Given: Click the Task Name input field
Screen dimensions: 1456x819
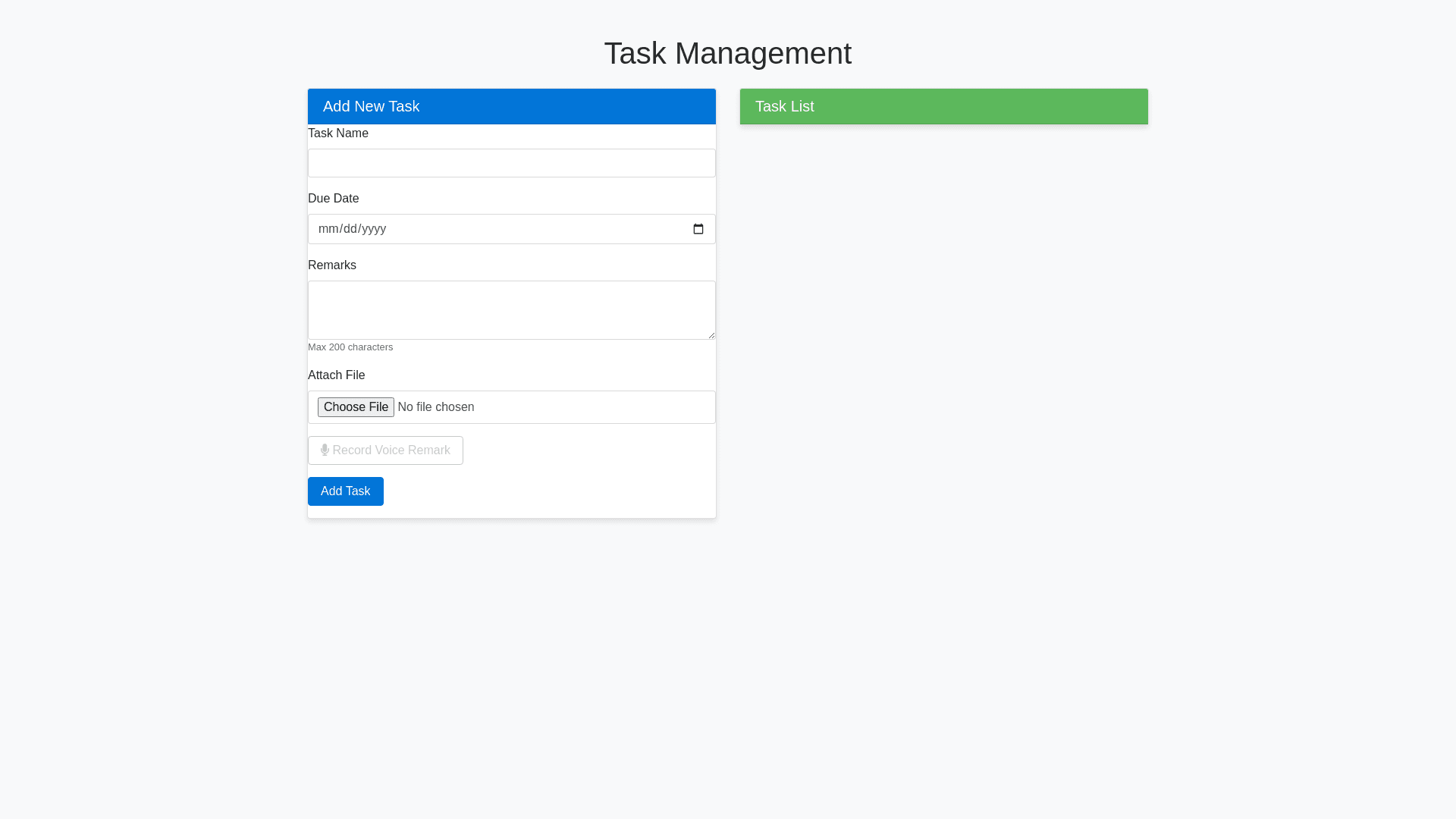Looking at the screenshot, I should (x=511, y=163).
